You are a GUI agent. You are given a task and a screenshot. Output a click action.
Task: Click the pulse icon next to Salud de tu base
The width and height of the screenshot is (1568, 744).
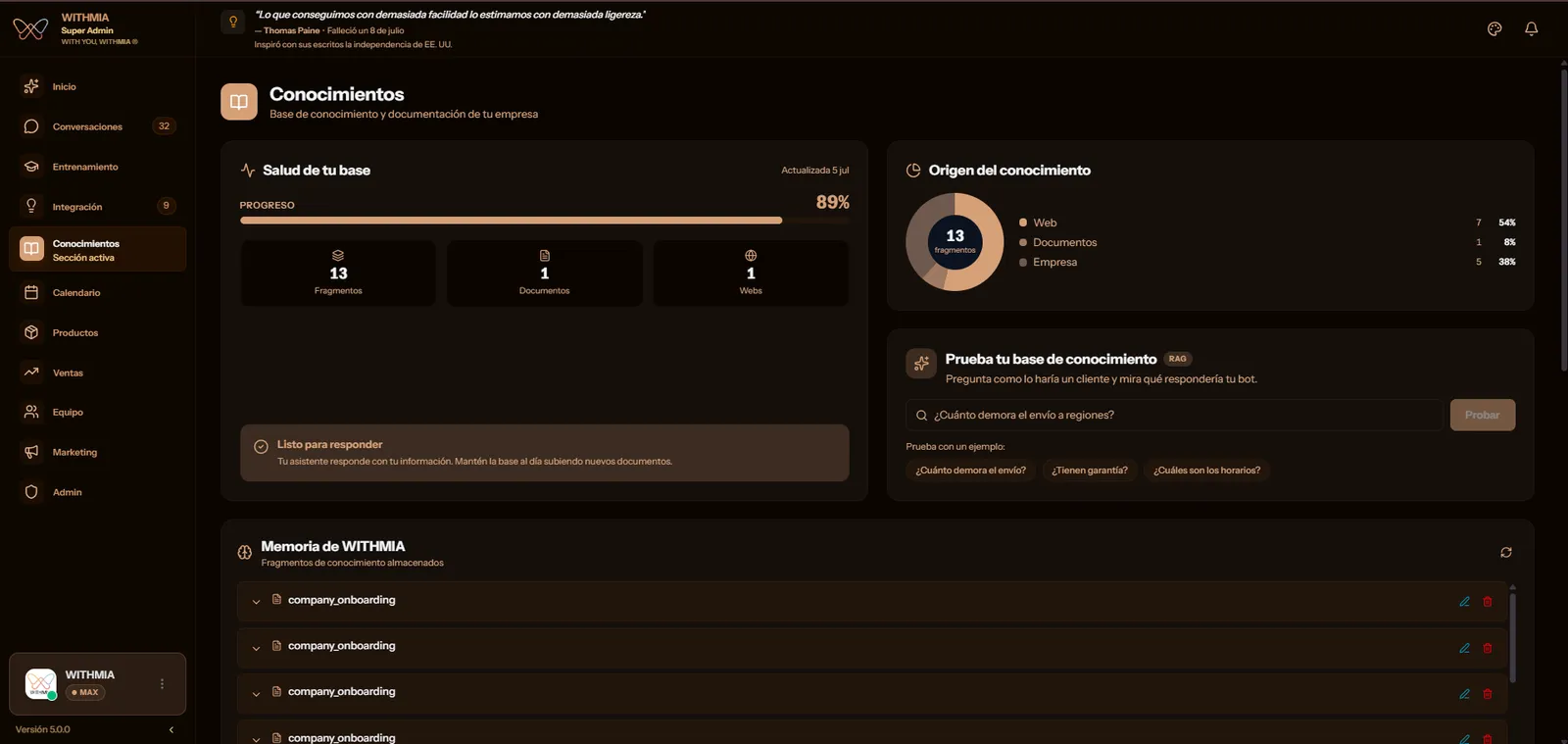(248, 170)
